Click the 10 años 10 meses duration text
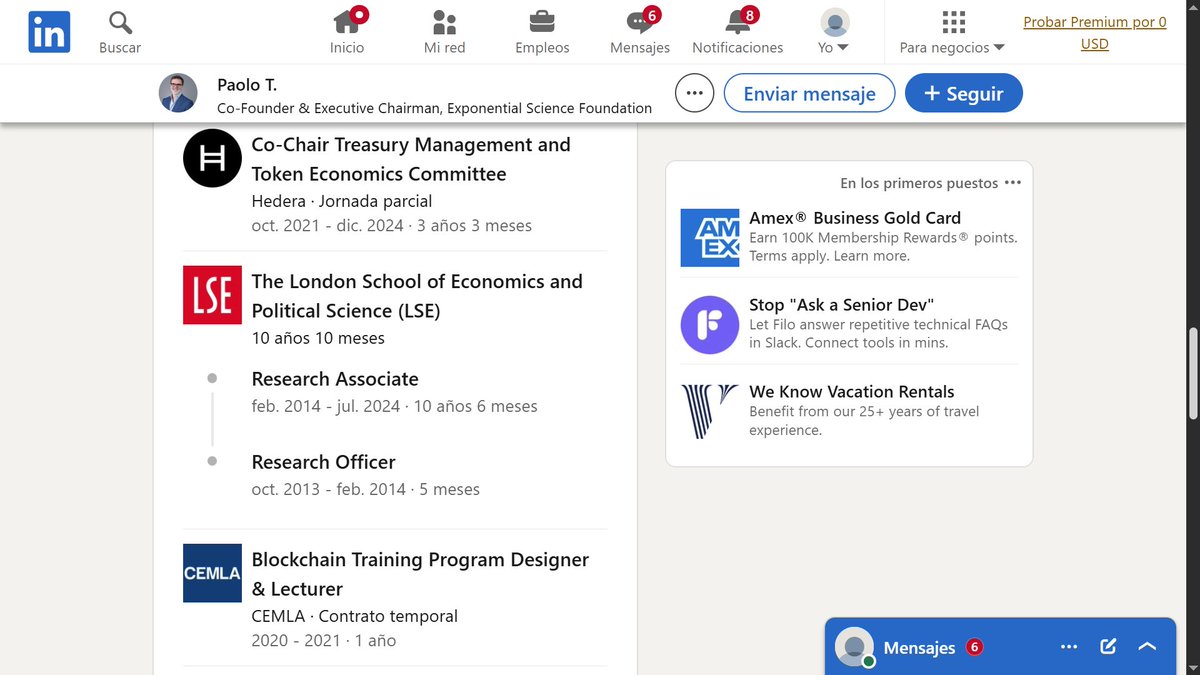Image resolution: width=1200 pixels, height=675 pixels. tap(318, 338)
